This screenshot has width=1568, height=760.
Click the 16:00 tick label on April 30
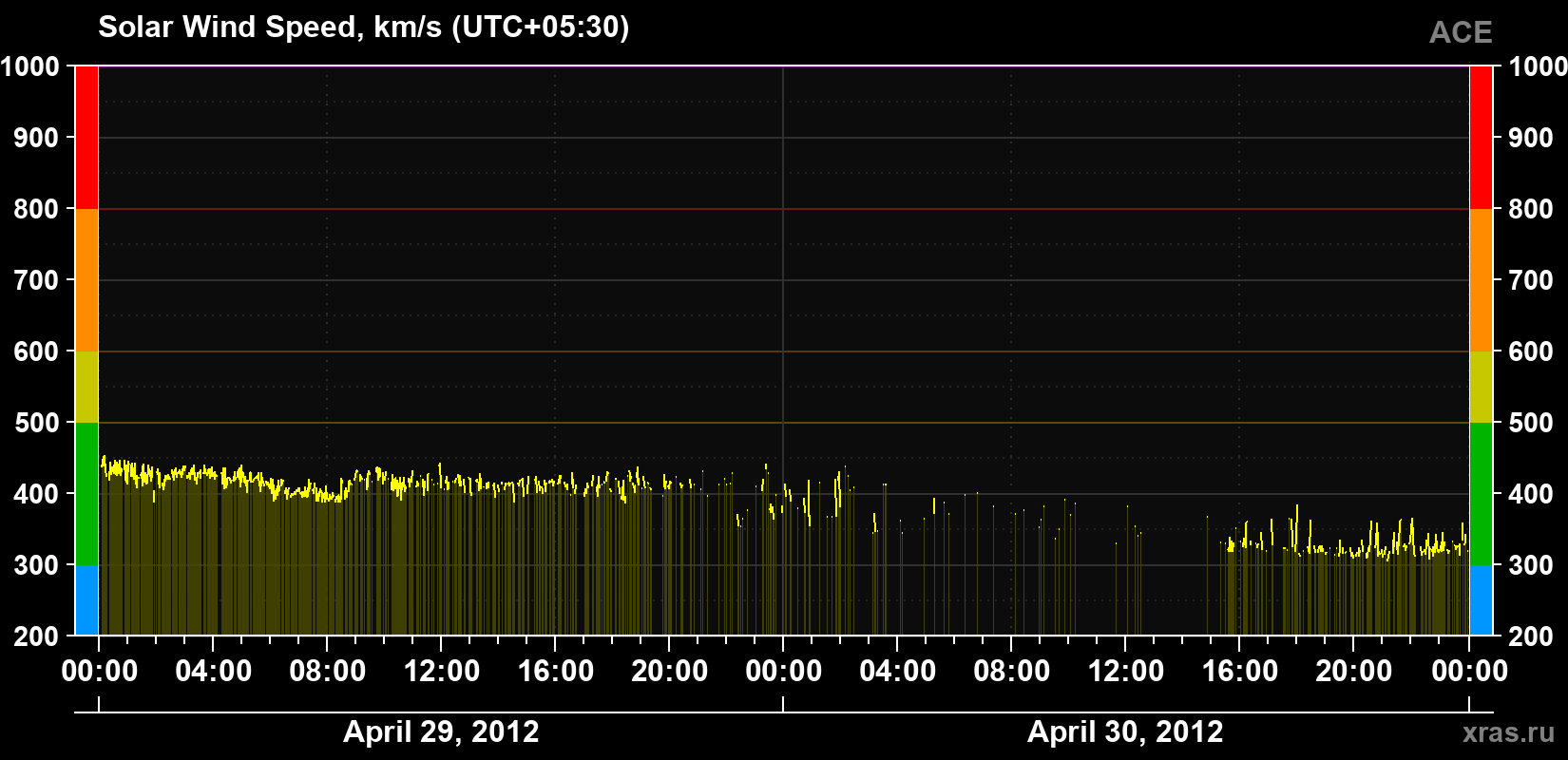click(1240, 671)
